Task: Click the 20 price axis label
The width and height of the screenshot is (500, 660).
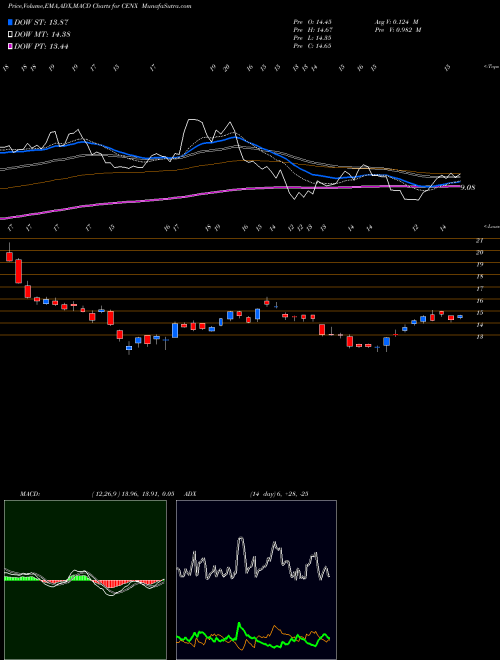Action: click(479, 253)
